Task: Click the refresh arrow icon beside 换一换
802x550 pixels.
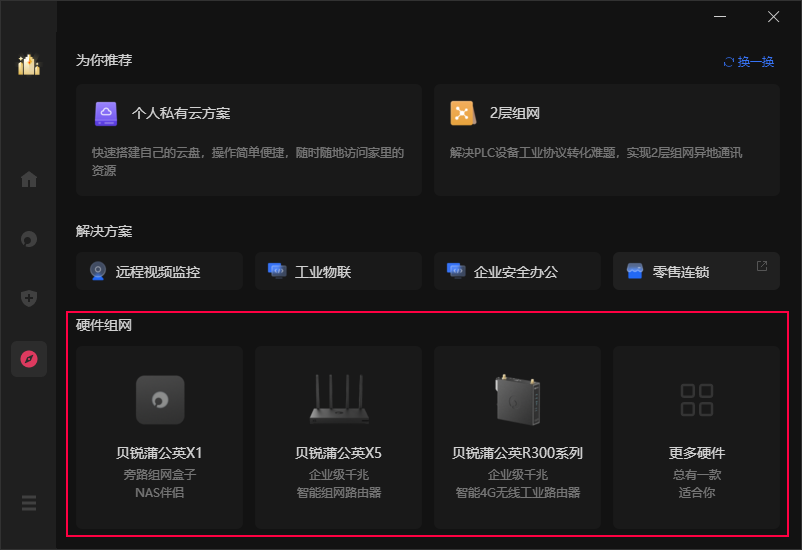Action: 728,62
